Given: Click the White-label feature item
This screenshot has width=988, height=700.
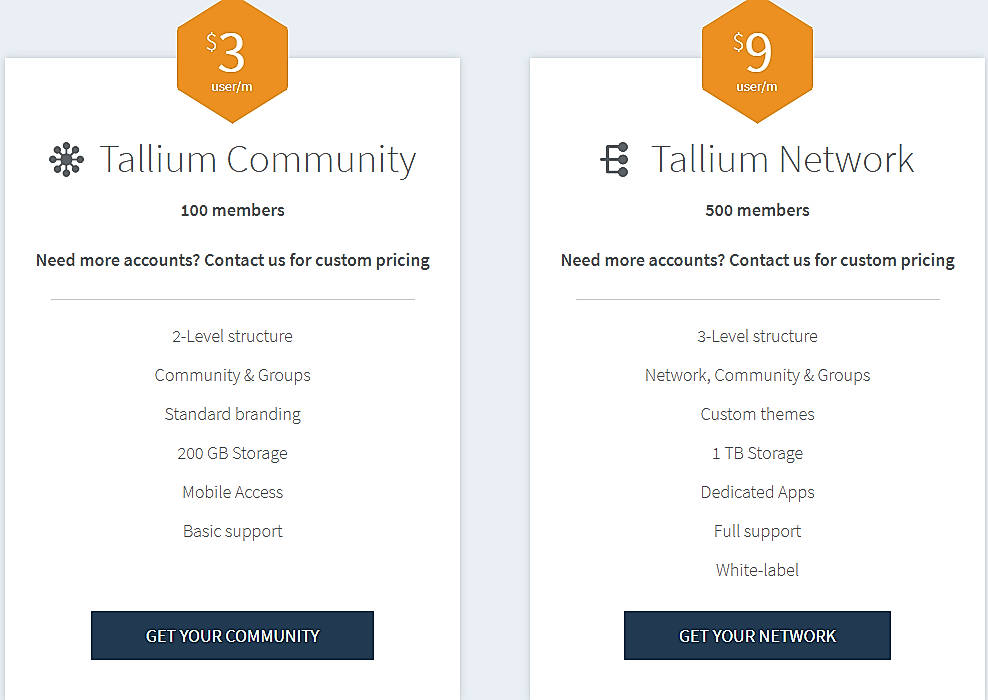Looking at the screenshot, I should click(x=757, y=570).
